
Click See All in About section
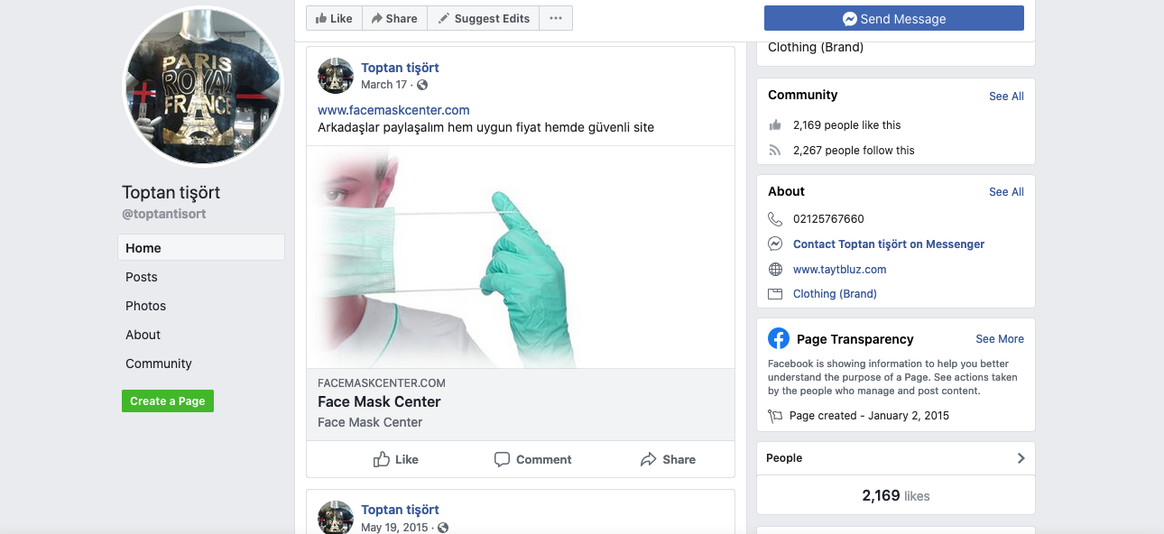[1006, 192]
